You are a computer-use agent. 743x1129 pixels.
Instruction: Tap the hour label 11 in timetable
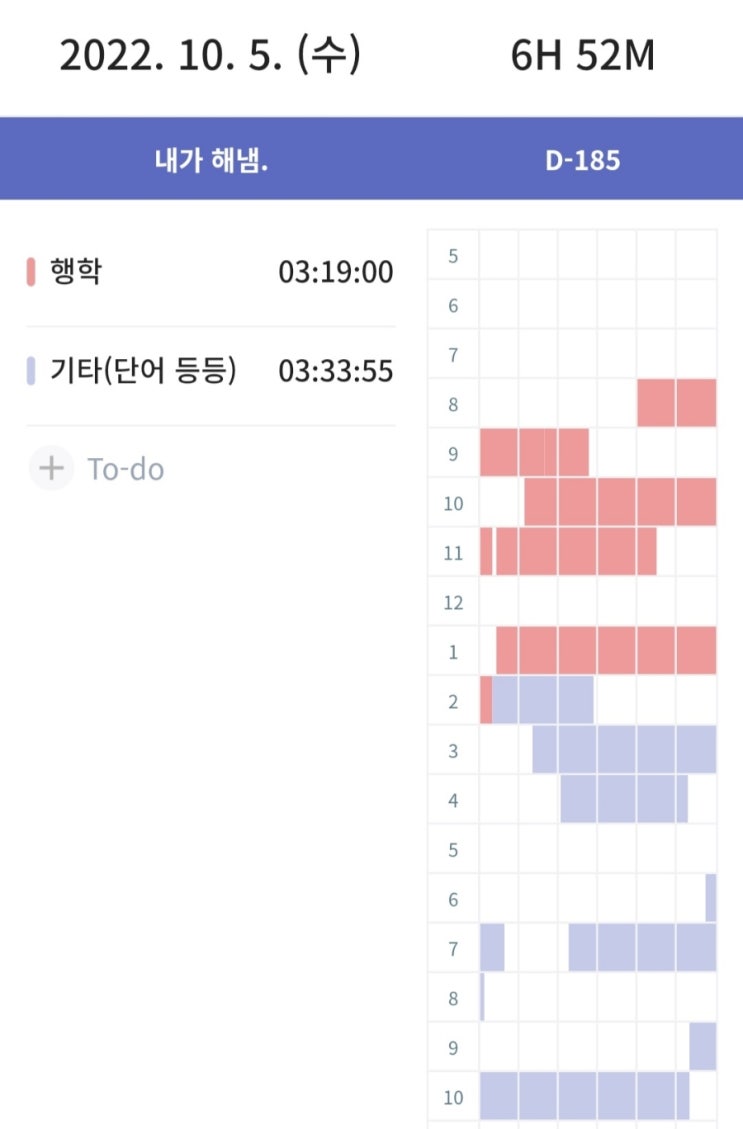point(453,553)
